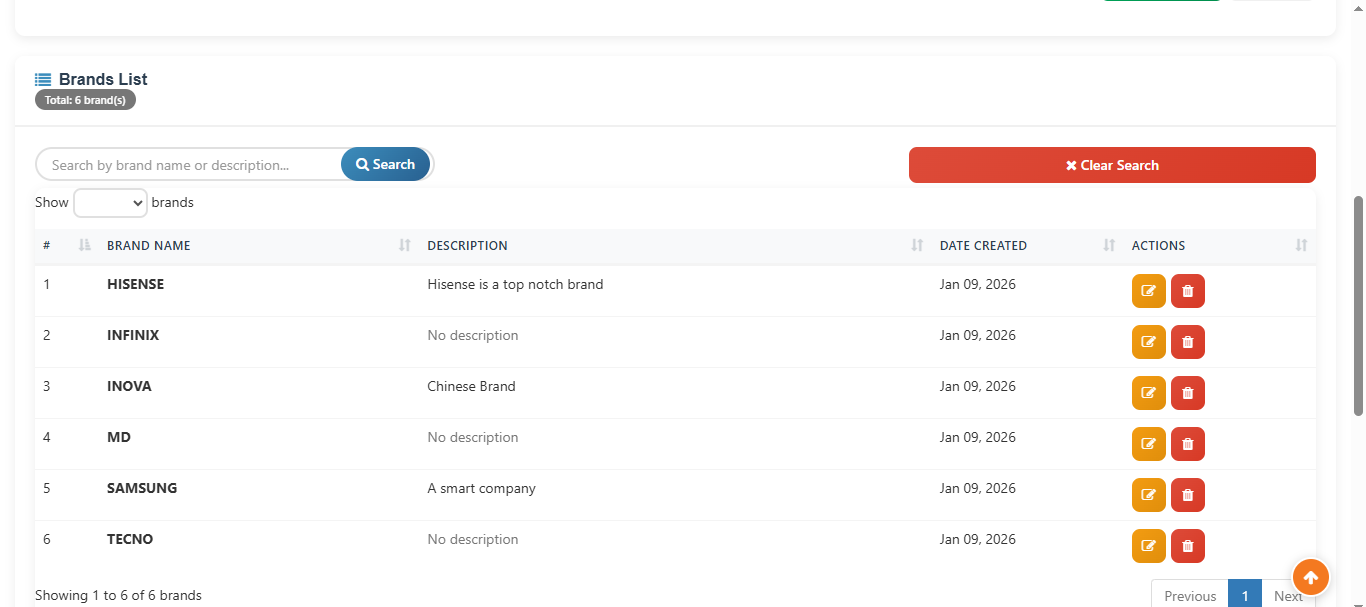Remove the TECNO brand with trash icon
This screenshot has width=1366, height=607.
point(1187,546)
